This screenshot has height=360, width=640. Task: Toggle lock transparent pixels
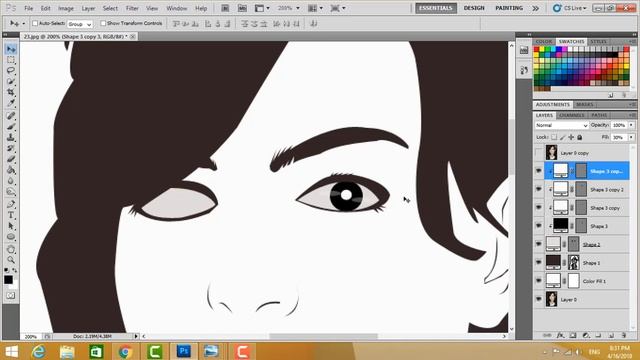[x=554, y=137]
